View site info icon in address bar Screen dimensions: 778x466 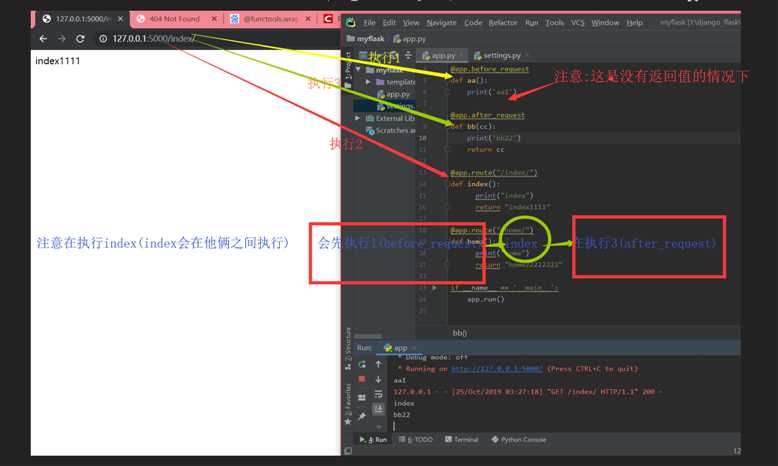click(x=103, y=39)
